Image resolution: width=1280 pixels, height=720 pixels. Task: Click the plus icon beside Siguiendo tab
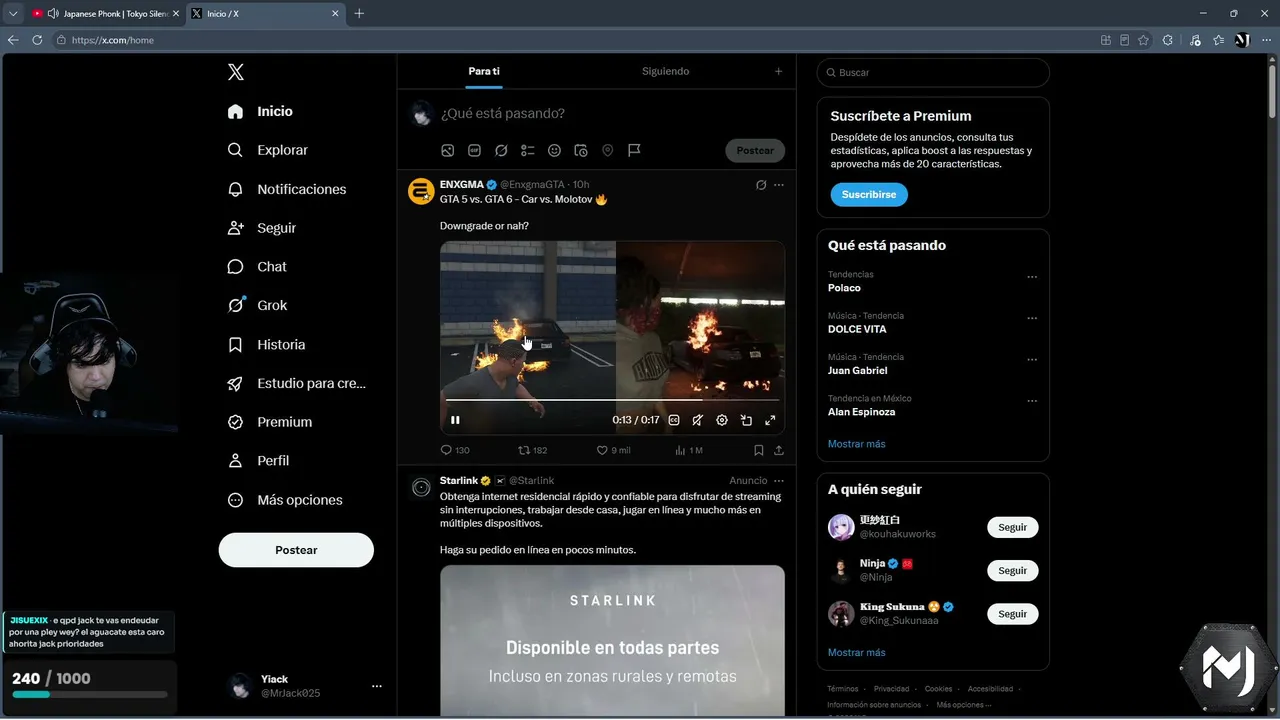[x=779, y=71]
